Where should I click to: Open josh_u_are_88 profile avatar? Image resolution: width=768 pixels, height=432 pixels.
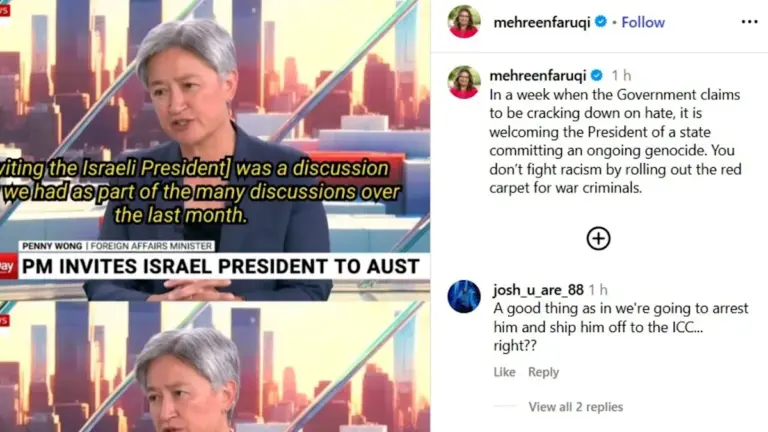pyautogui.click(x=463, y=296)
